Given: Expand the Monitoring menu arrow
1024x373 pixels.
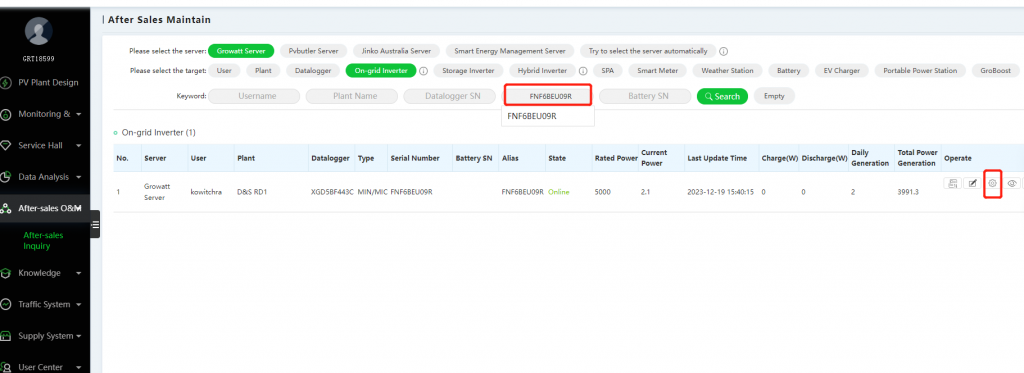Looking at the screenshot, I should pos(79,114).
